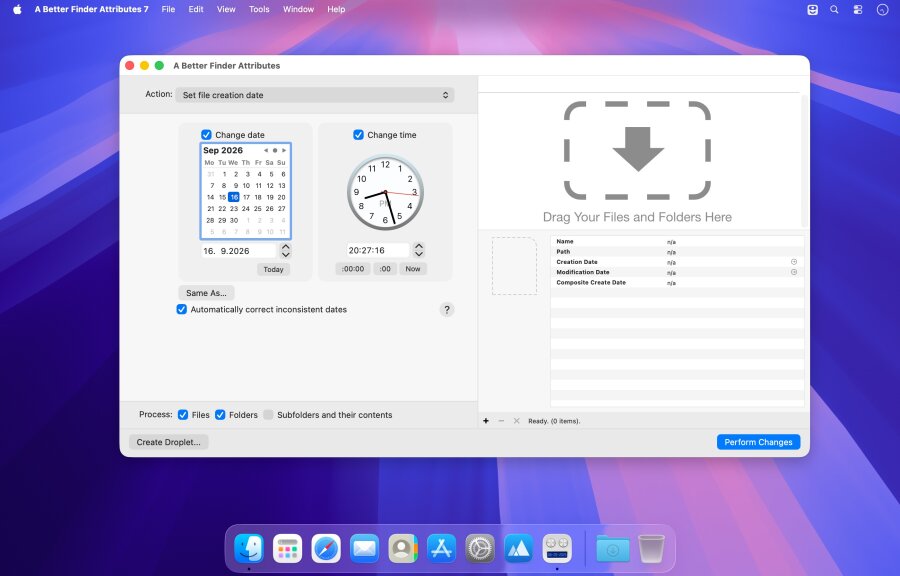Disable the Change time checkbox
The width and height of the screenshot is (900, 576).
pos(358,135)
